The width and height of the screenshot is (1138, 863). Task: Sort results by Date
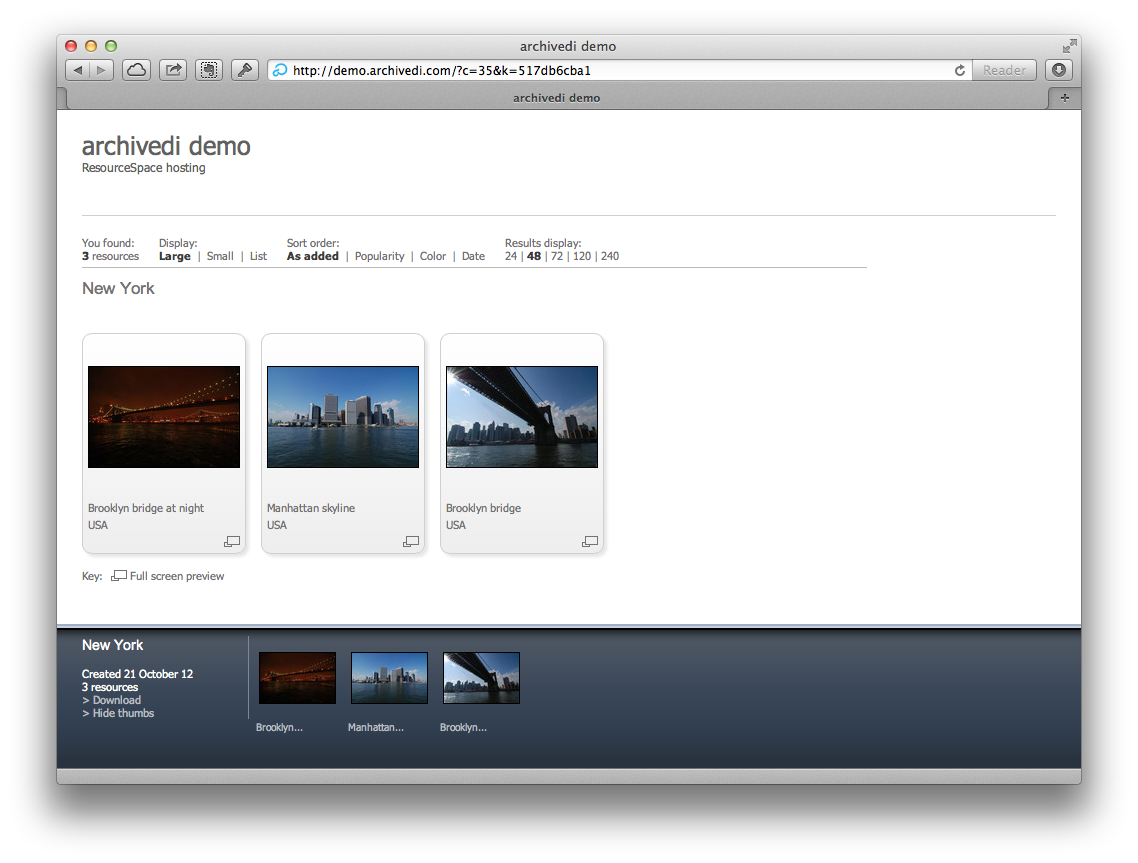(473, 256)
